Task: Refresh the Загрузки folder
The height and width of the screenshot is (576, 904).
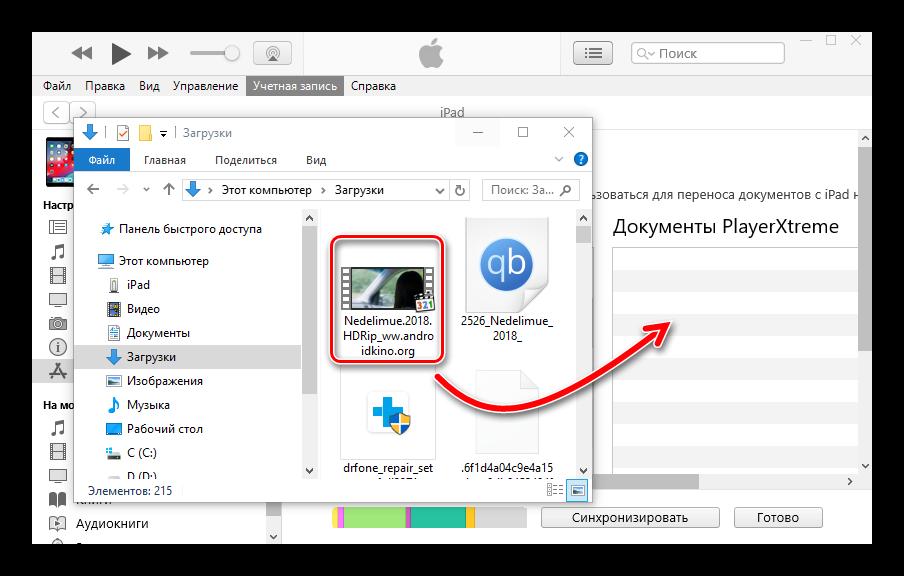Action: 459,190
